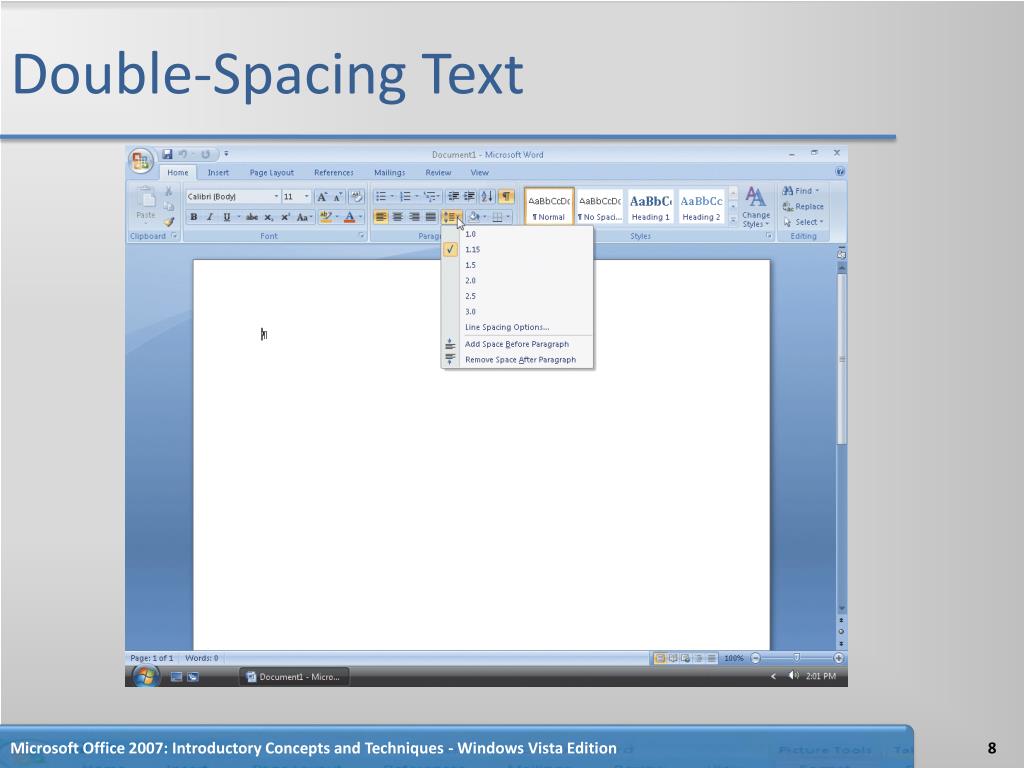
Task: Click Find in the Editing group
Action: pos(801,191)
